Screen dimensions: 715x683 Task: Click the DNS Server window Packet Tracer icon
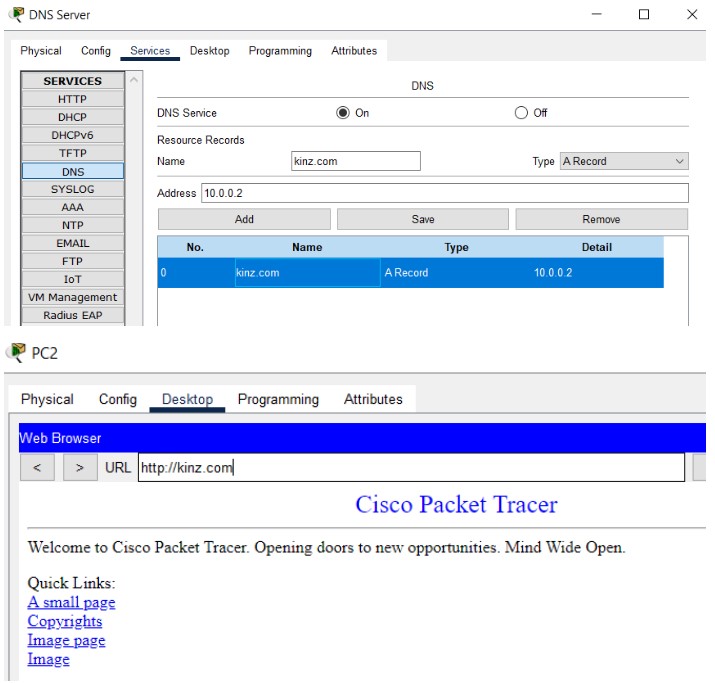click(x=17, y=15)
